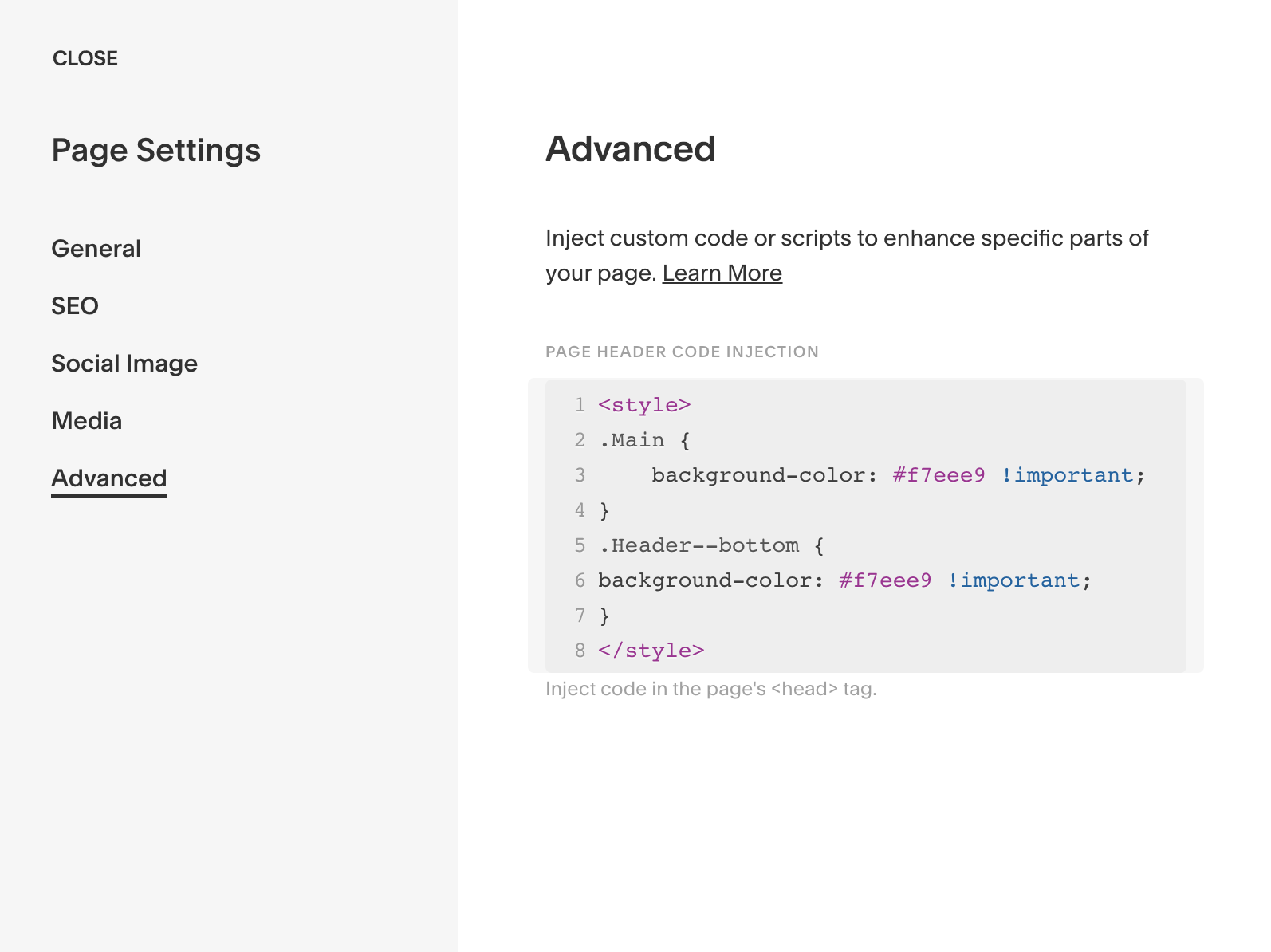Screen dimensions: 1271x952
Task: Click the Page Header Code Injection label
Action: click(682, 352)
